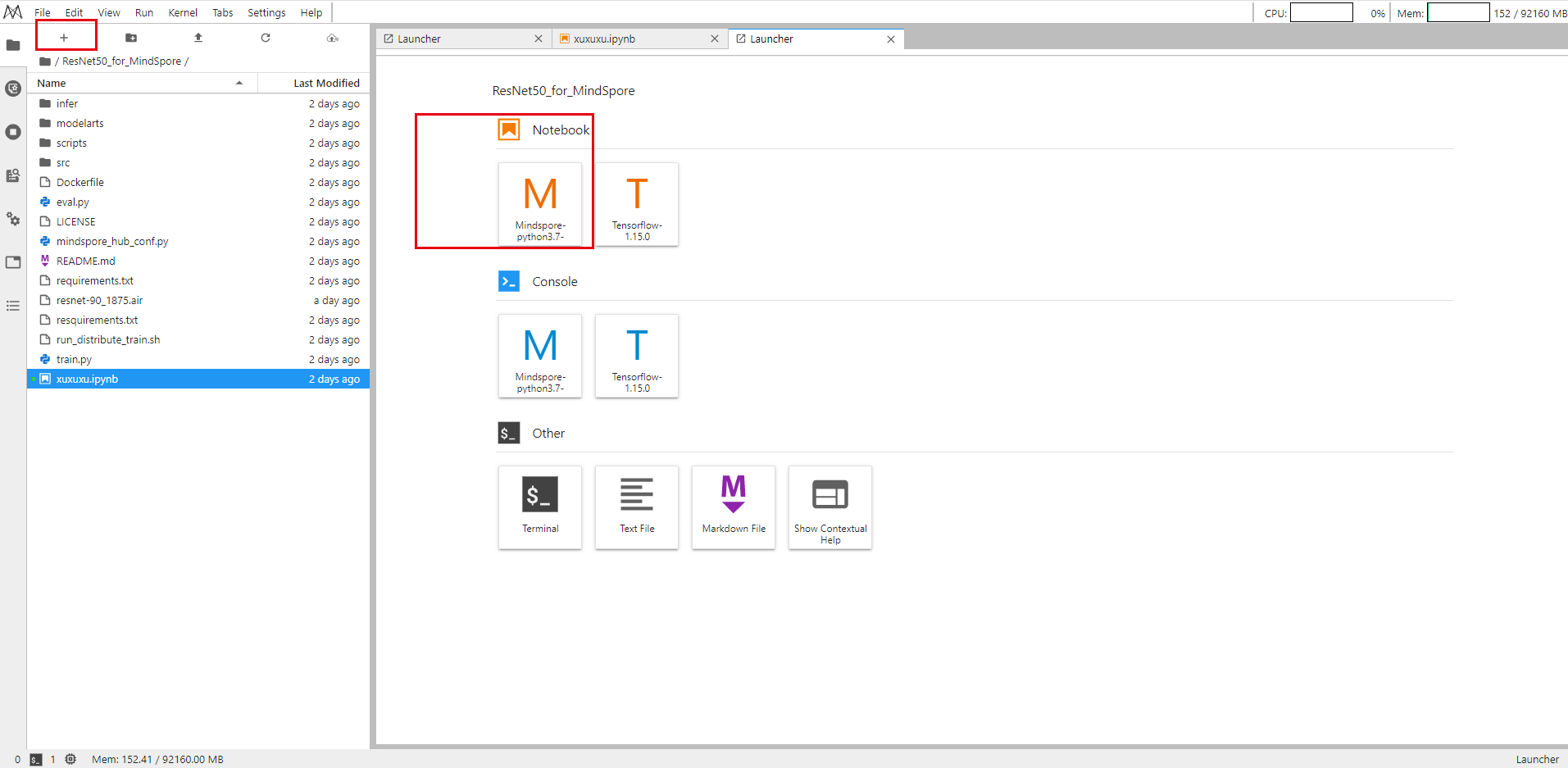Refresh the file list
Viewport: 1568px width, 768px height.
point(266,38)
